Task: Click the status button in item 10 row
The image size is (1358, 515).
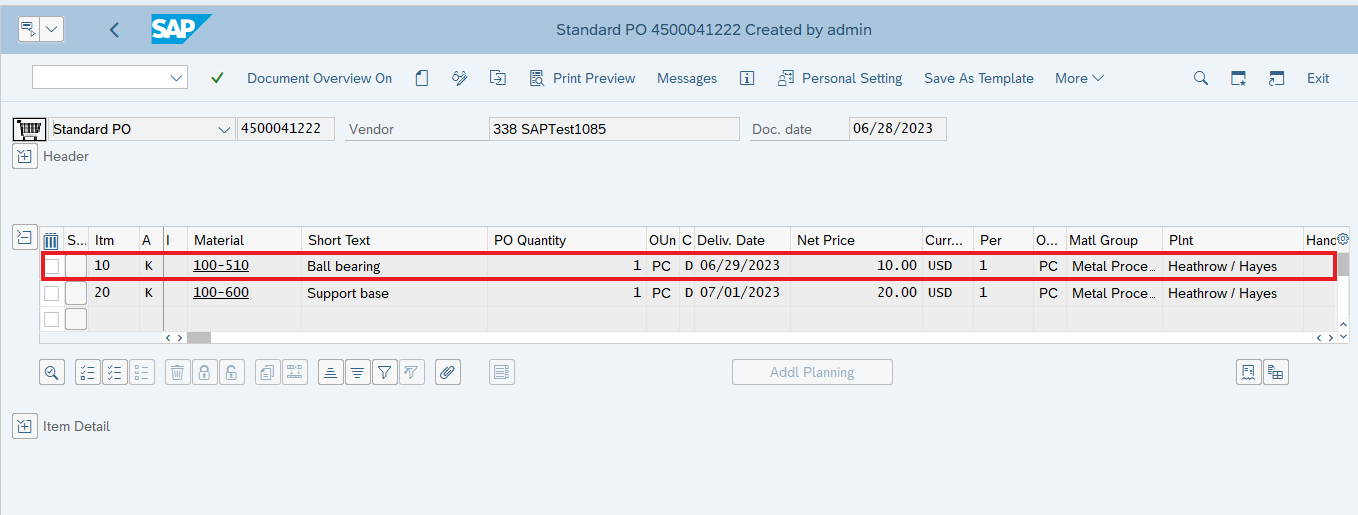Action: 76,266
